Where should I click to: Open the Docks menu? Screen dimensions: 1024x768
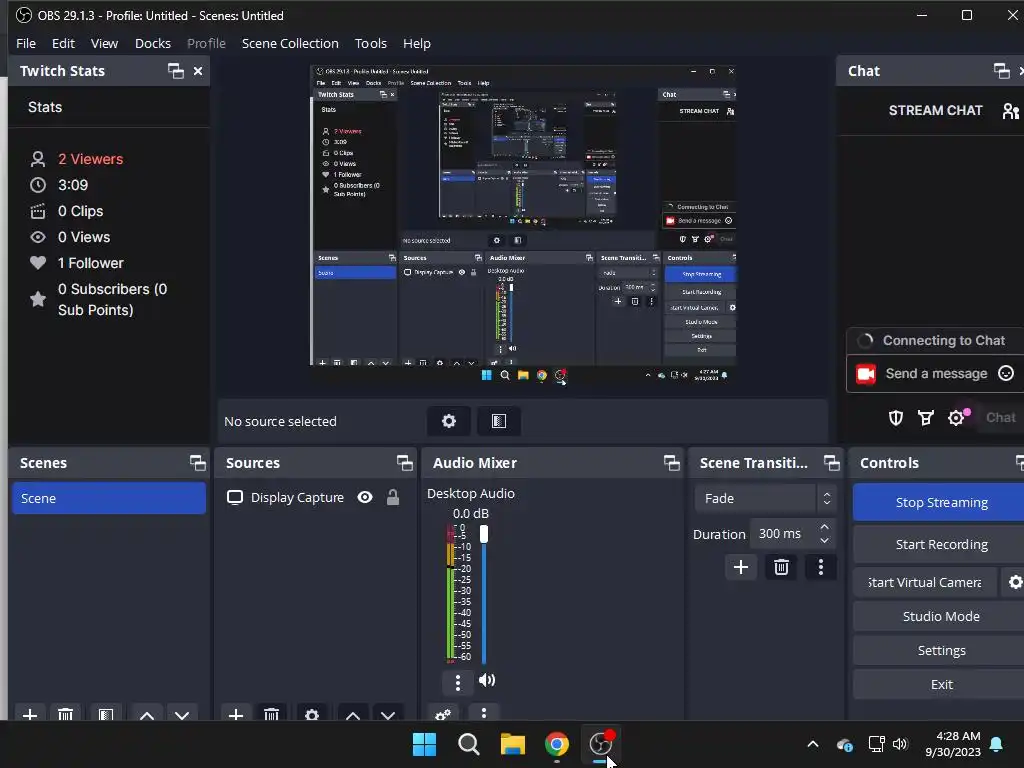[x=153, y=43]
